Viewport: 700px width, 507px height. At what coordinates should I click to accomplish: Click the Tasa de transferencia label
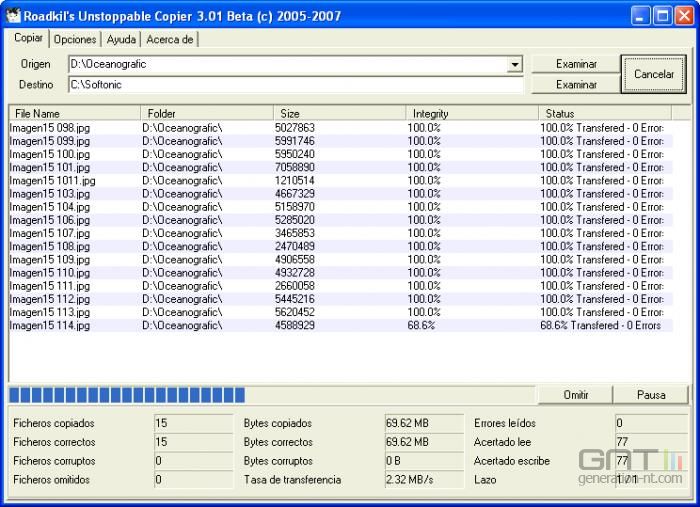(x=292, y=480)
